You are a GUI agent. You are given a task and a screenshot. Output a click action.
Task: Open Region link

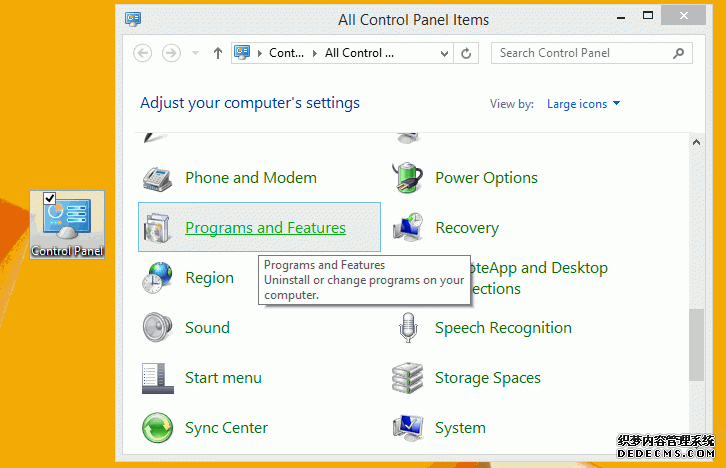coord(209,278)
